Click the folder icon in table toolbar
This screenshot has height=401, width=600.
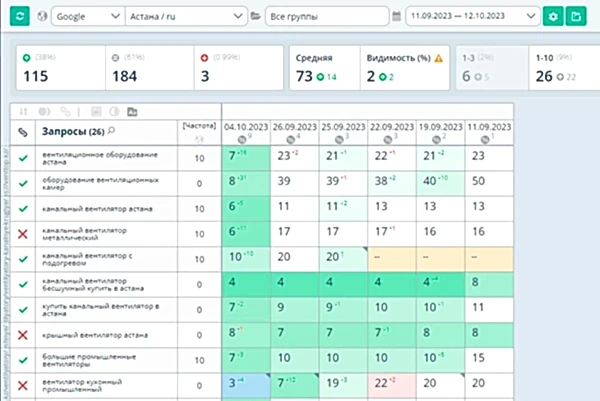[x=133, y=111]
